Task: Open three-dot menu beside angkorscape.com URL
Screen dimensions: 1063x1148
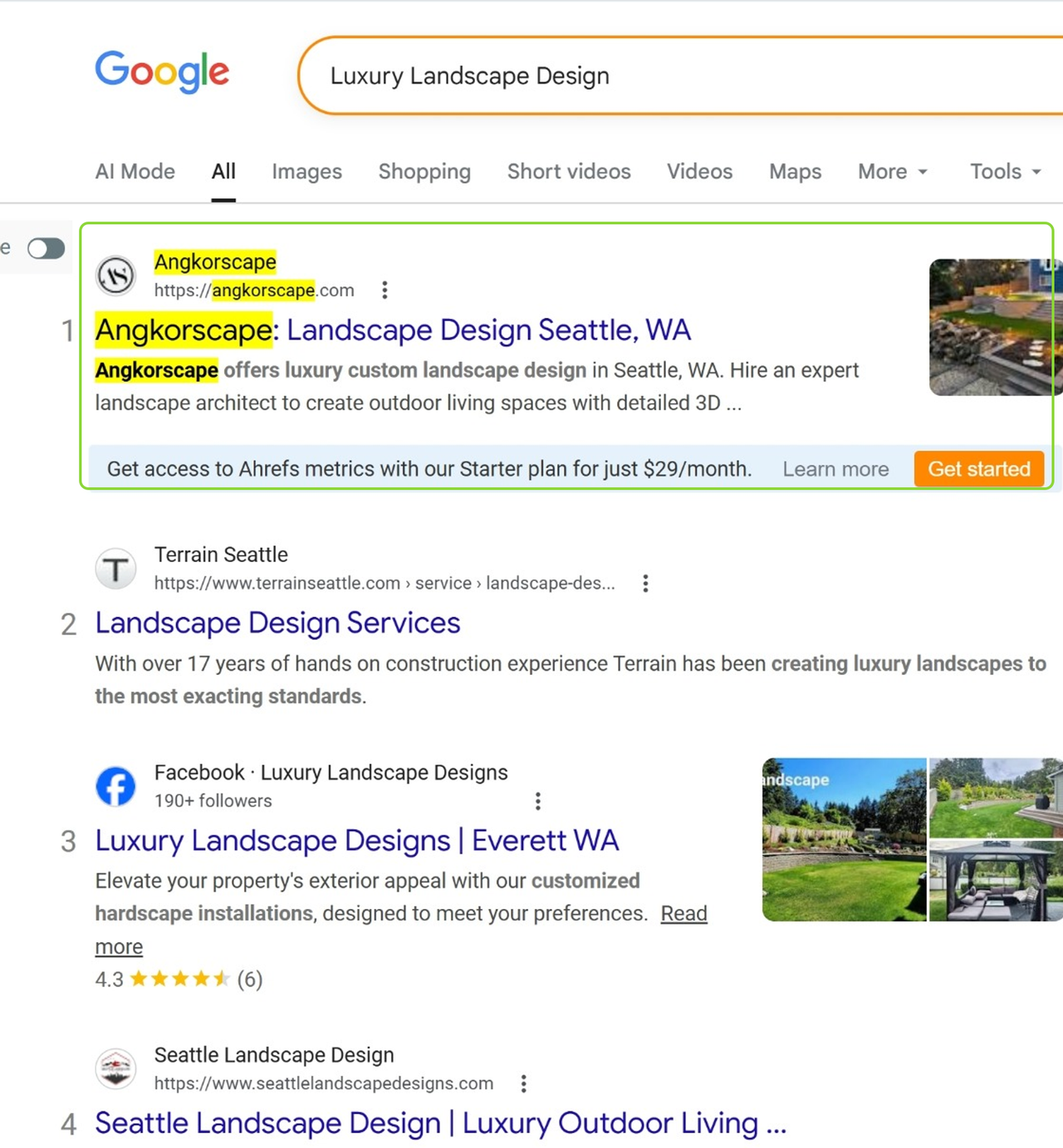Action: pyautogui.click(x=384, y=291)
